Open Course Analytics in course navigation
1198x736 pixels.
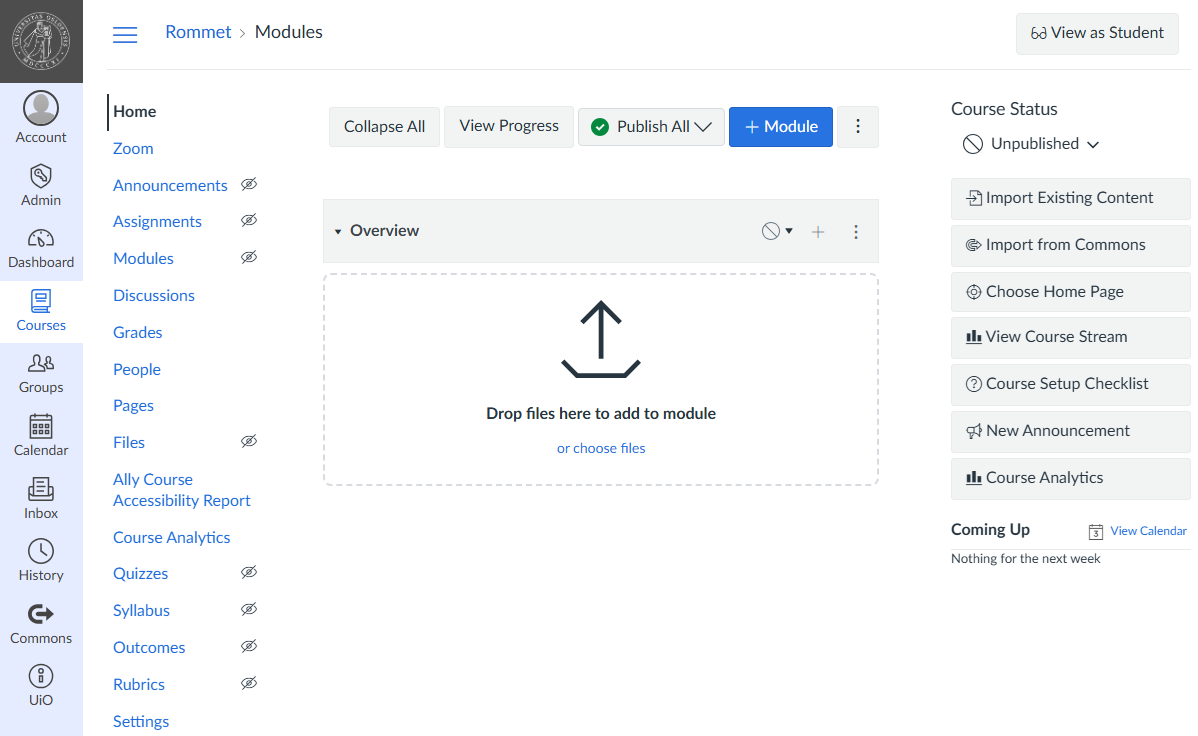pos(171,538)
